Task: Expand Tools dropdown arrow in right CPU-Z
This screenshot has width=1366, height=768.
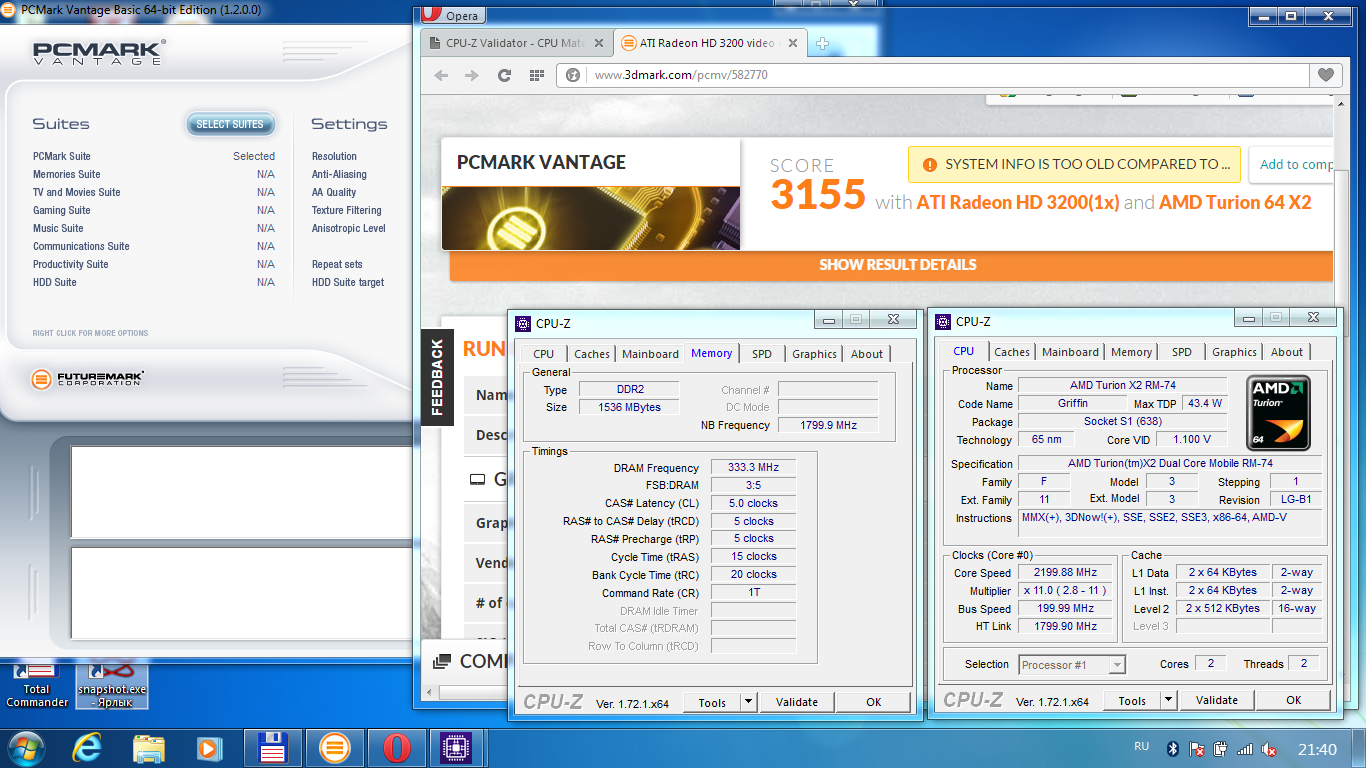Action: point(1169,700)
